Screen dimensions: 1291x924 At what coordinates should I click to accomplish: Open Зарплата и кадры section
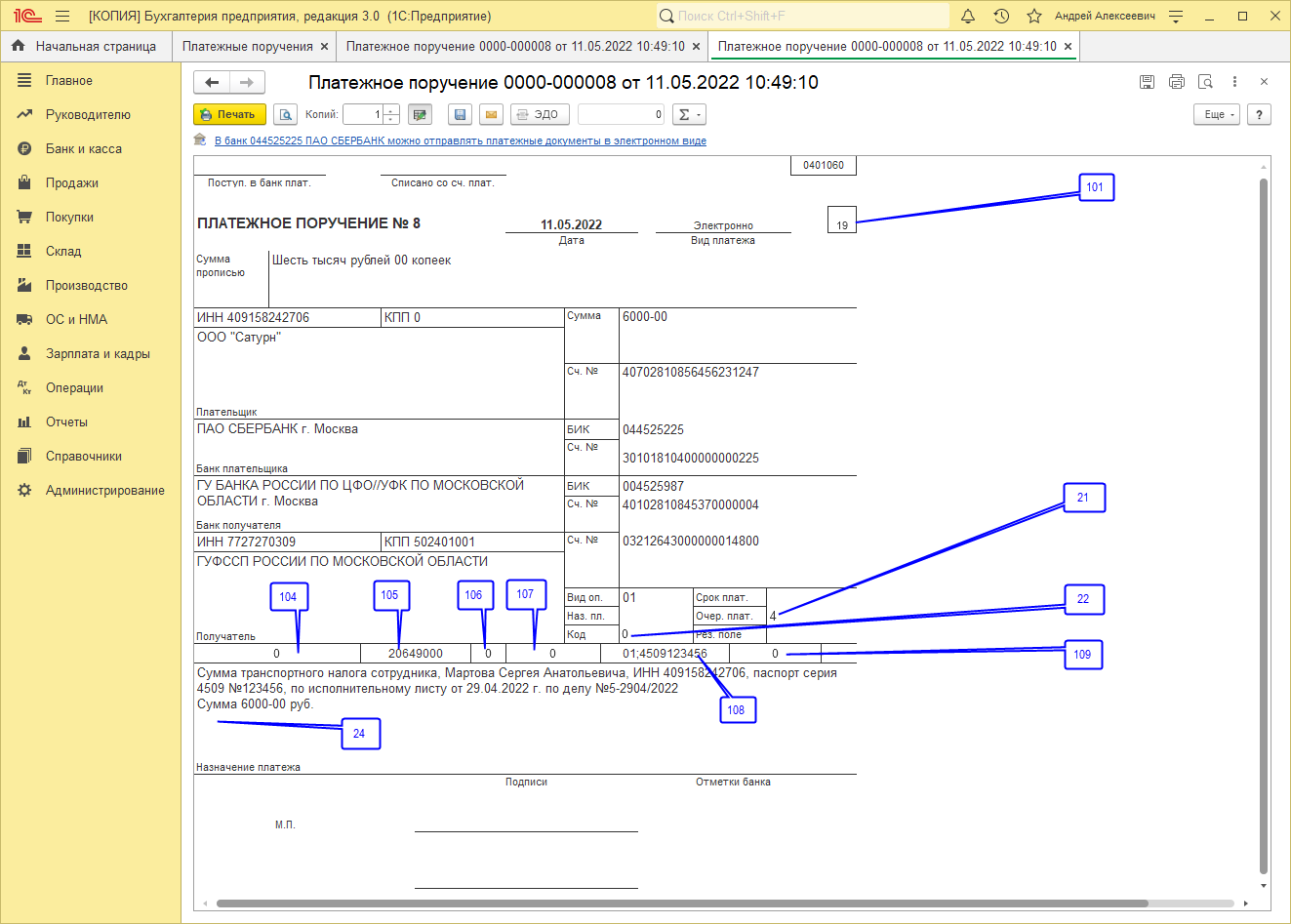(91, 353)
